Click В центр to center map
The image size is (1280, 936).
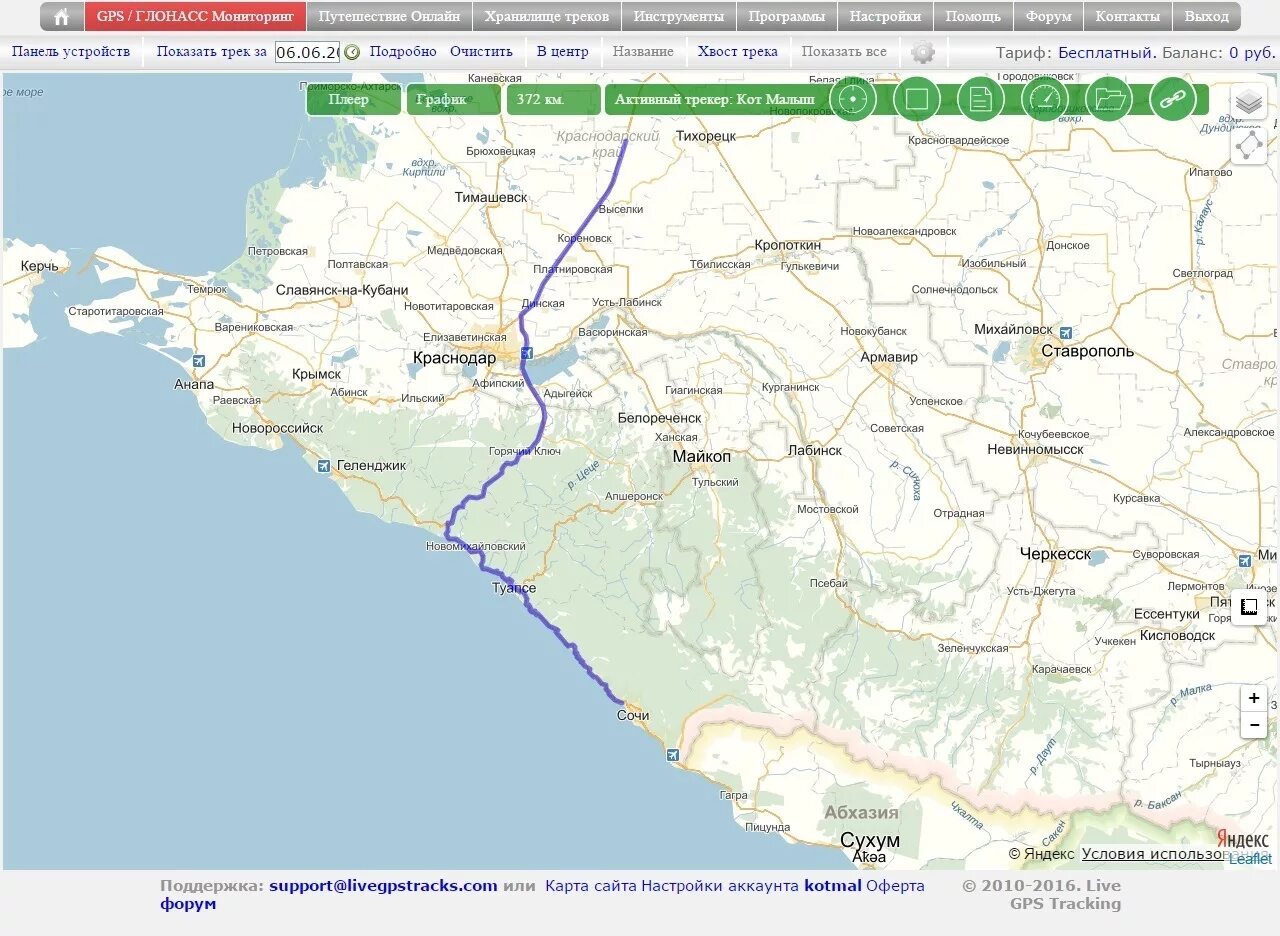pyautogui.click(x=563, y=51)
